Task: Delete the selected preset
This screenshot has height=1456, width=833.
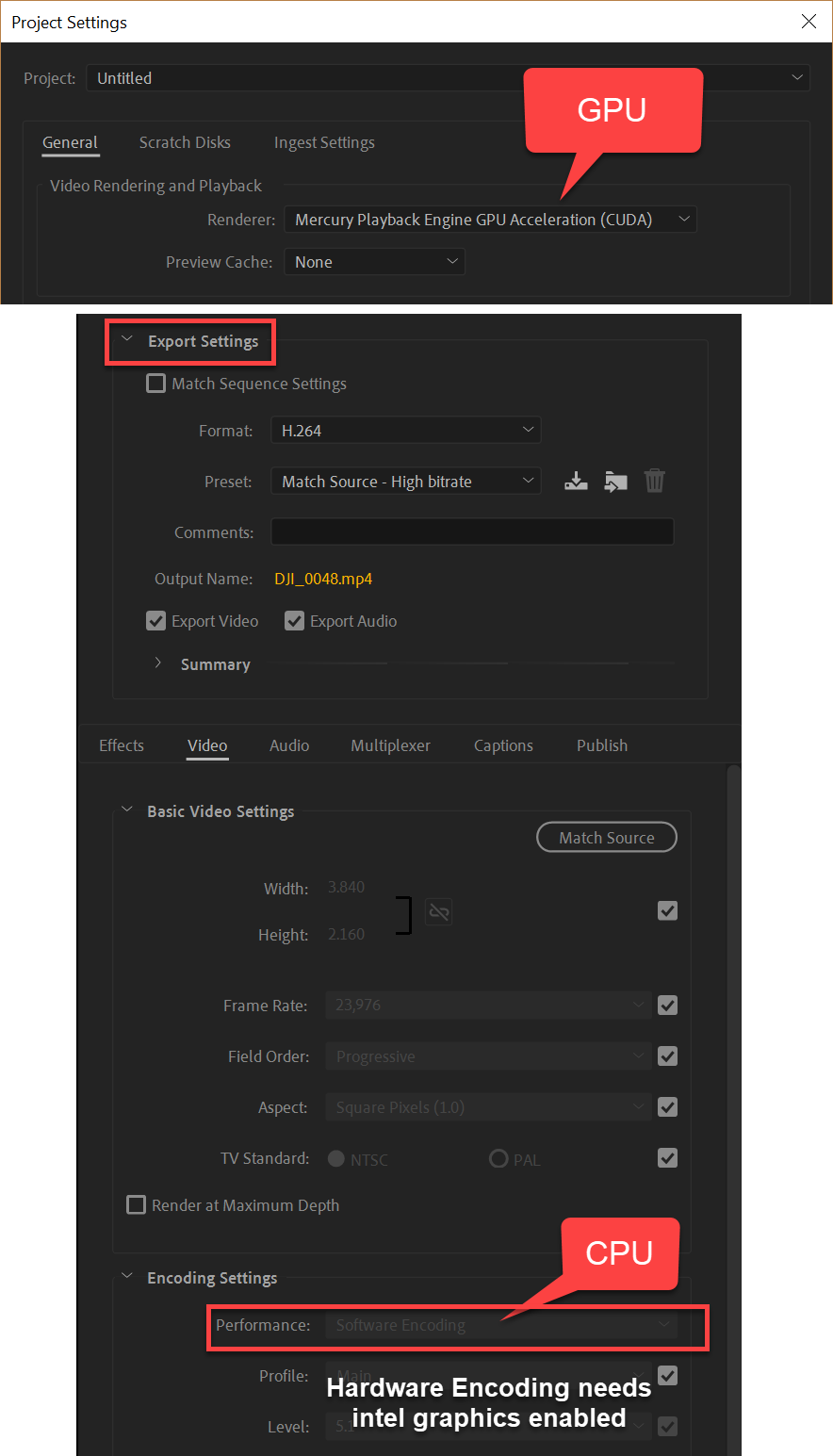Action: tap(655, 481)
